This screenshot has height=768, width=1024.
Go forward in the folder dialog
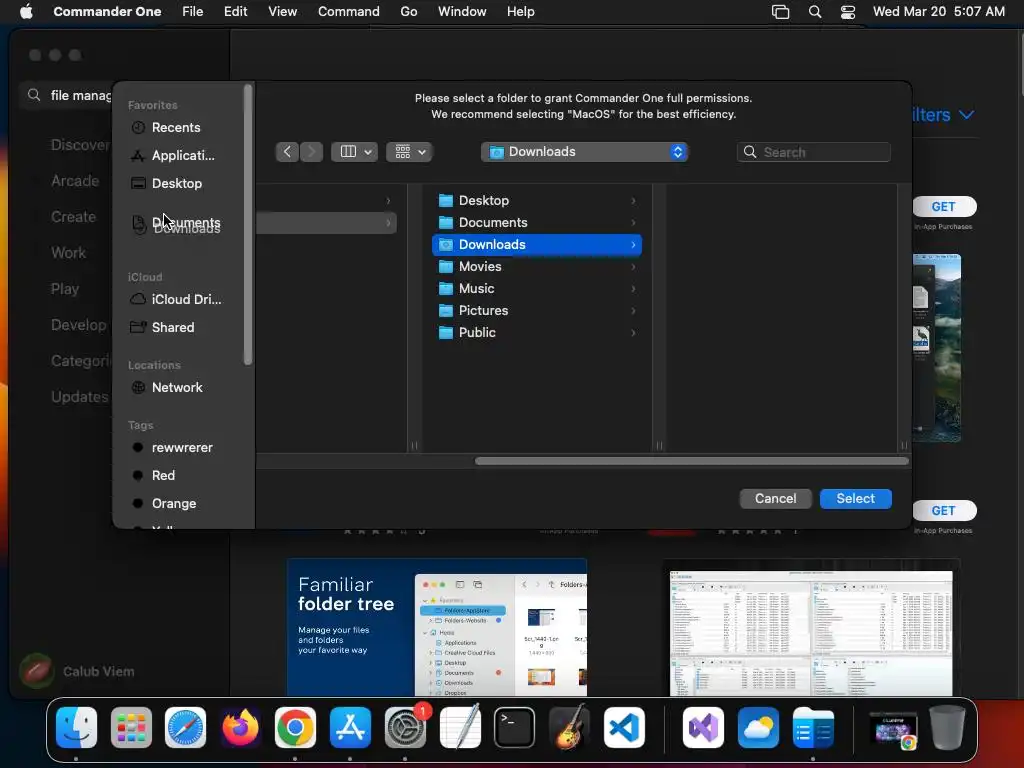pos(312,152)
